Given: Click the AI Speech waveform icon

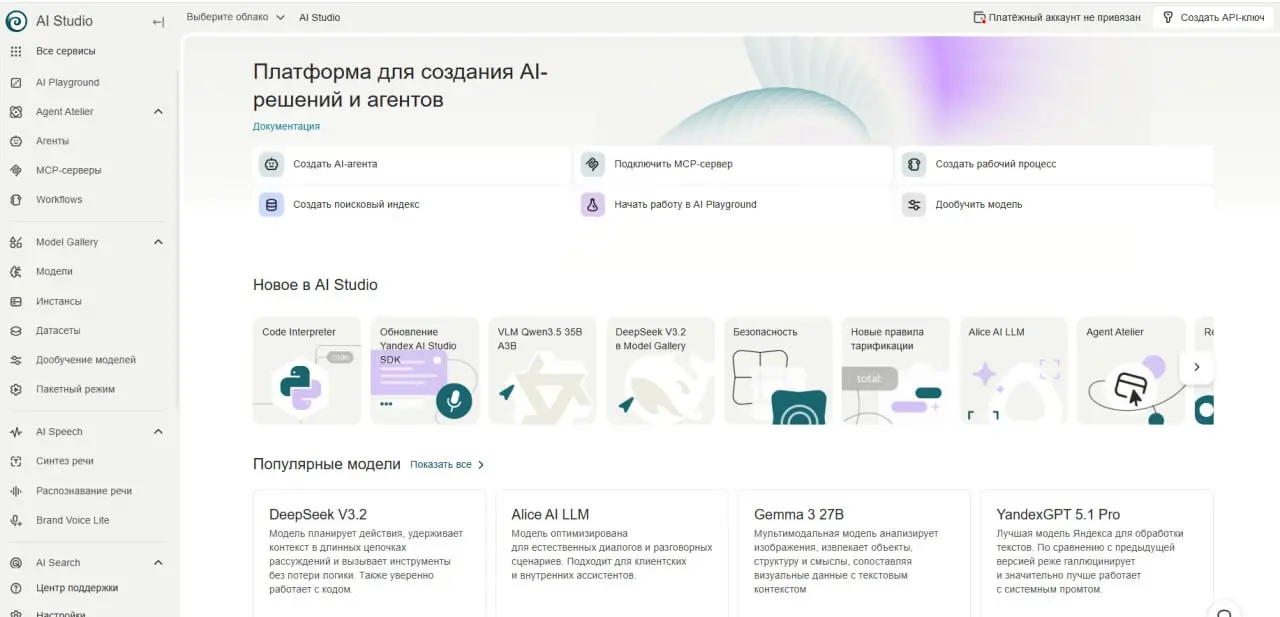Looking at the screenshot, I should [x=15, y=432].
